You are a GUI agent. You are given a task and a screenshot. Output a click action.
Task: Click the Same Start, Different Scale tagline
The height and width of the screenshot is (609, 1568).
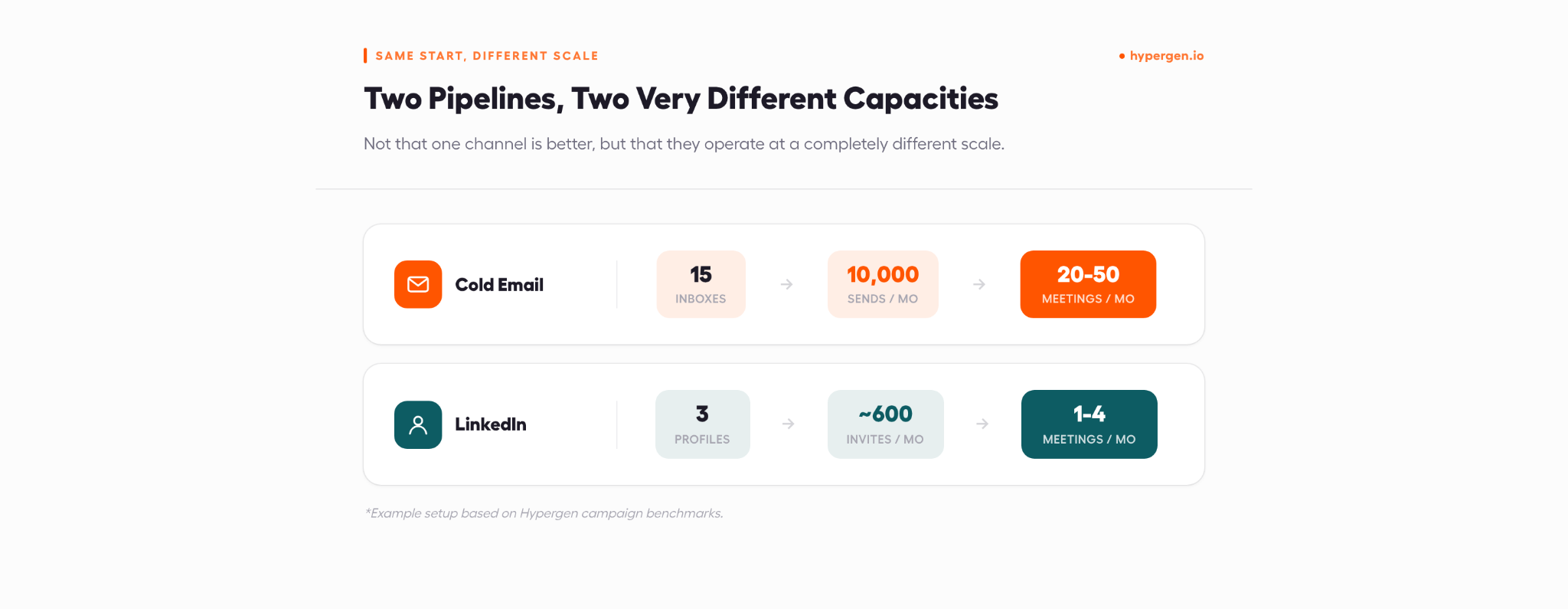click(487, 56)
